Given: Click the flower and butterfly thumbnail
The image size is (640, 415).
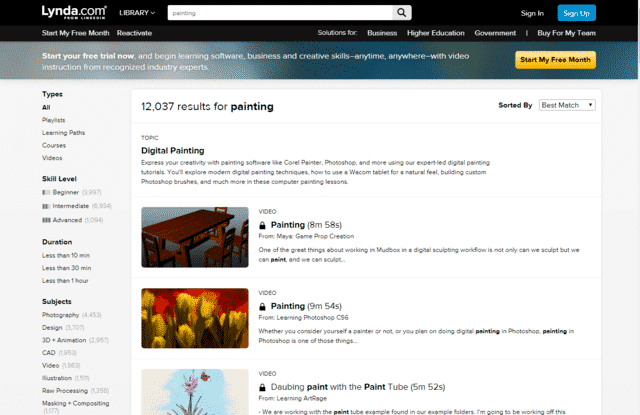Looking at the screenshot, I should (195, 392).
